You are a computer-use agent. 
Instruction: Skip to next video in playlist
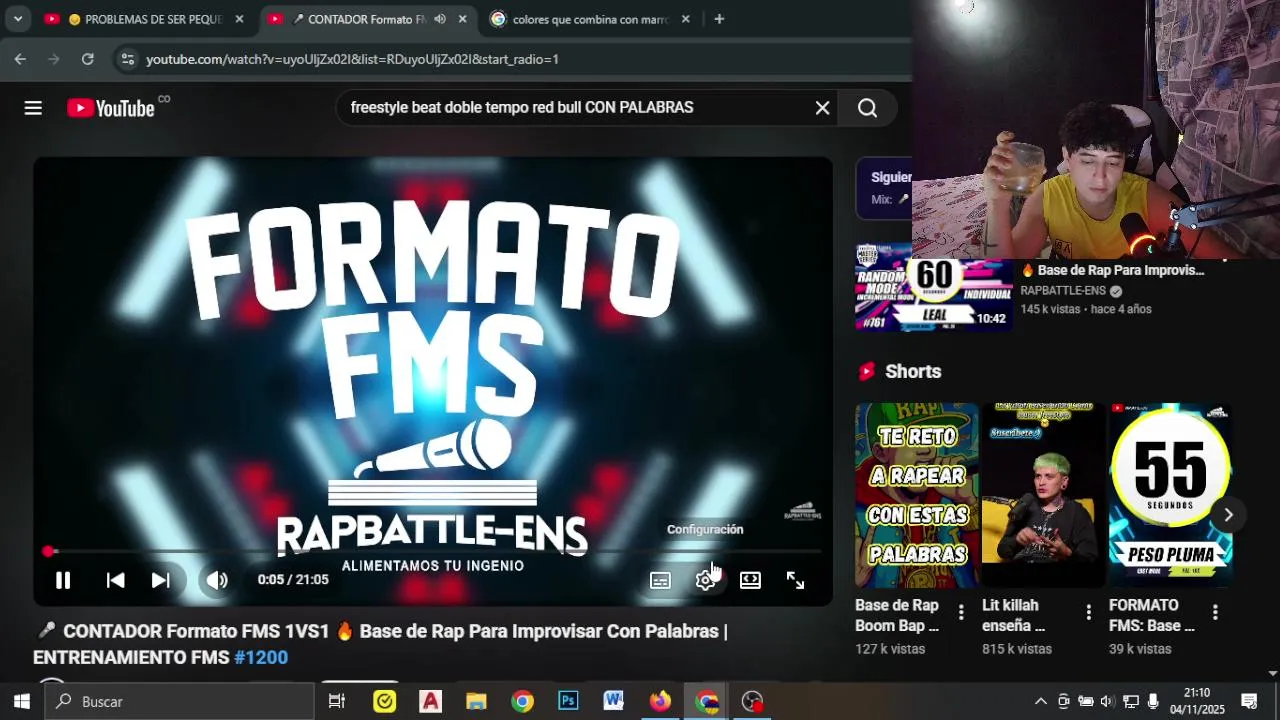click(160, 580)
